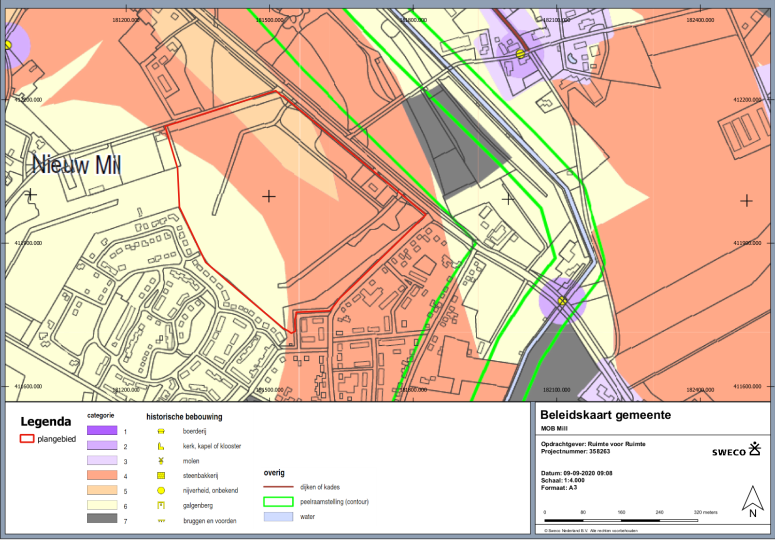Click the historische bebouwing heading
The width and height of the screenshot is (775, 540).
184,417
